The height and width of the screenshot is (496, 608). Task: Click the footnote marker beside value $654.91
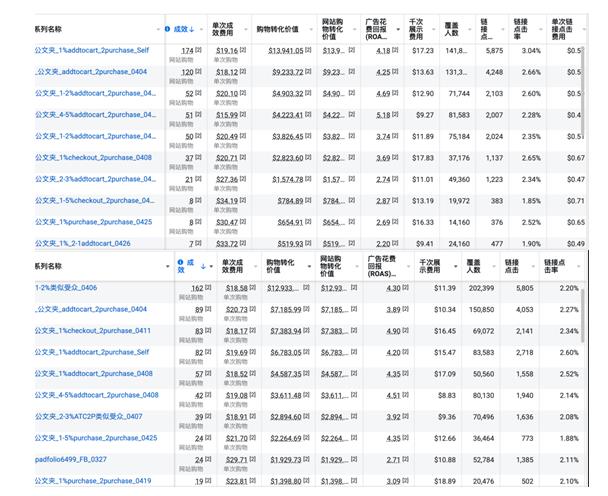tap(308, 221)
